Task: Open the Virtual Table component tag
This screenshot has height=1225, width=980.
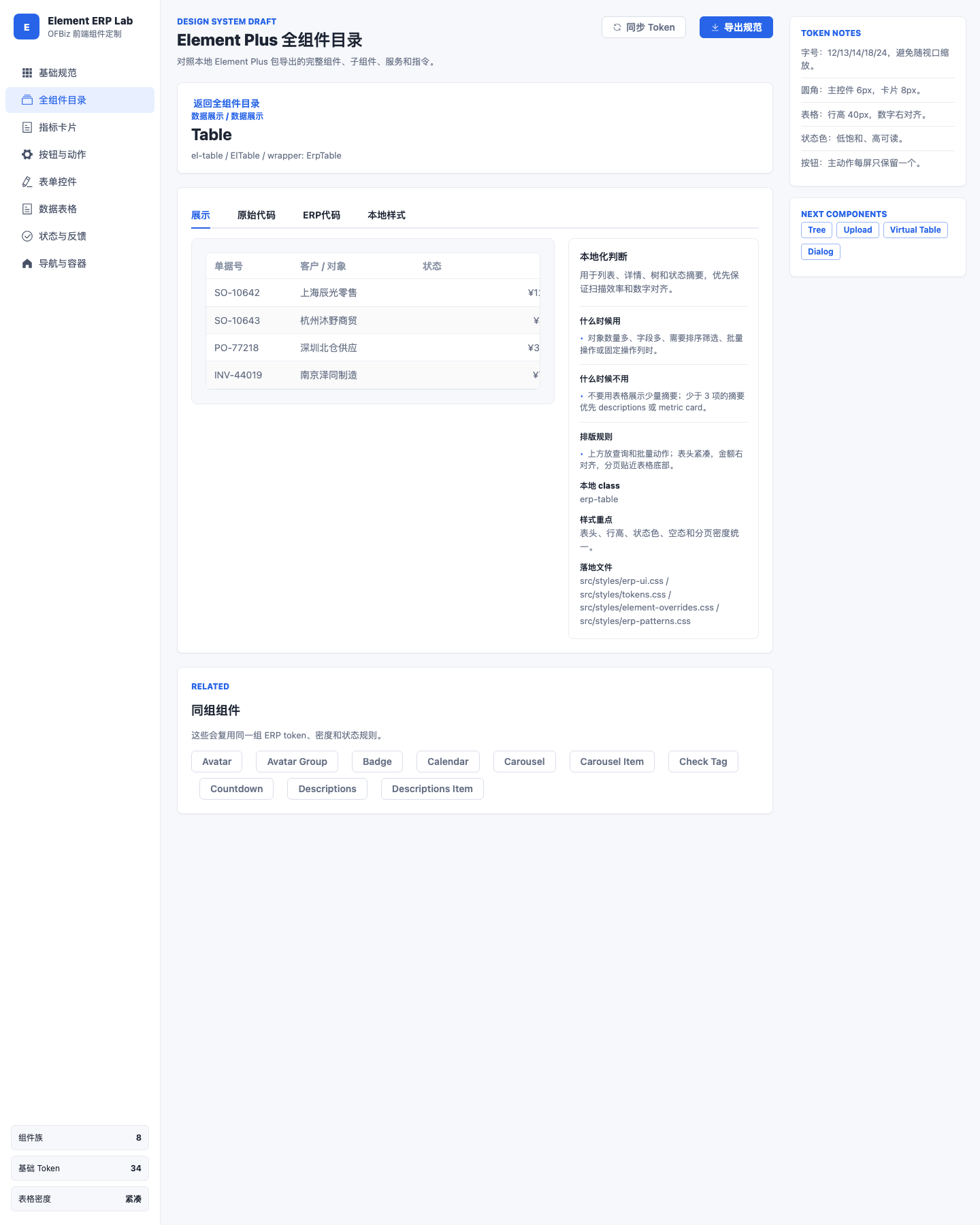Action: pyautogui.click(x=915, y=230)
